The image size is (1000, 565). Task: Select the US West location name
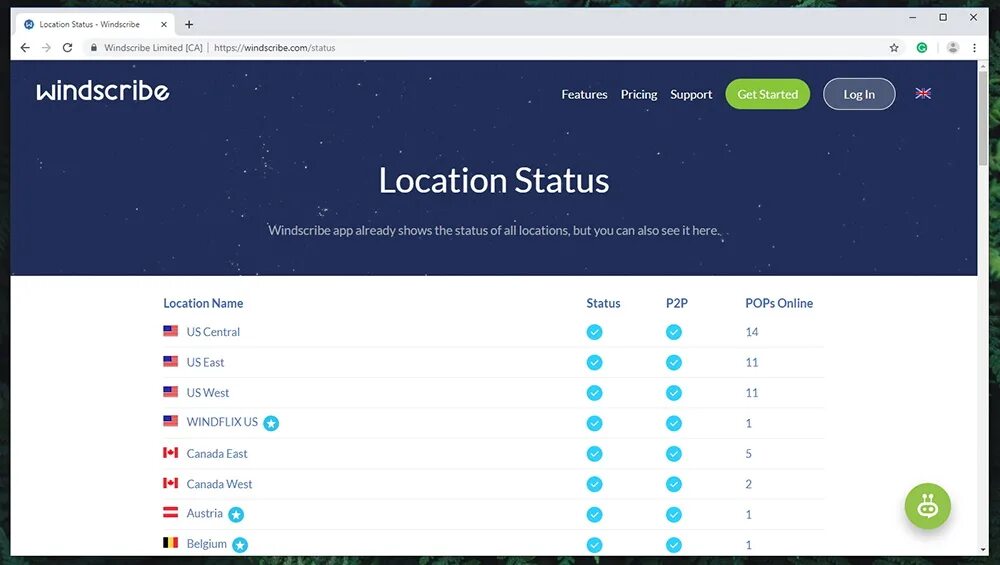point(208,393)
